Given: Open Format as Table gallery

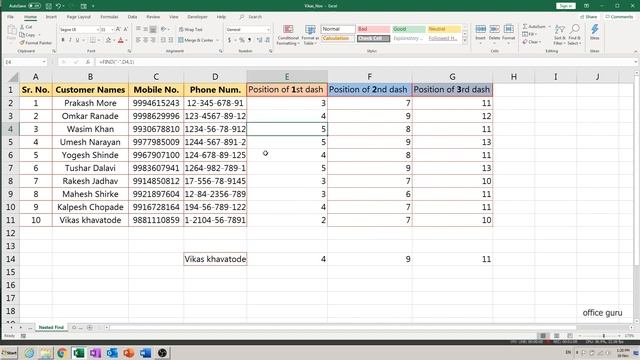Looking at the screenshot, I should [310, 35].
